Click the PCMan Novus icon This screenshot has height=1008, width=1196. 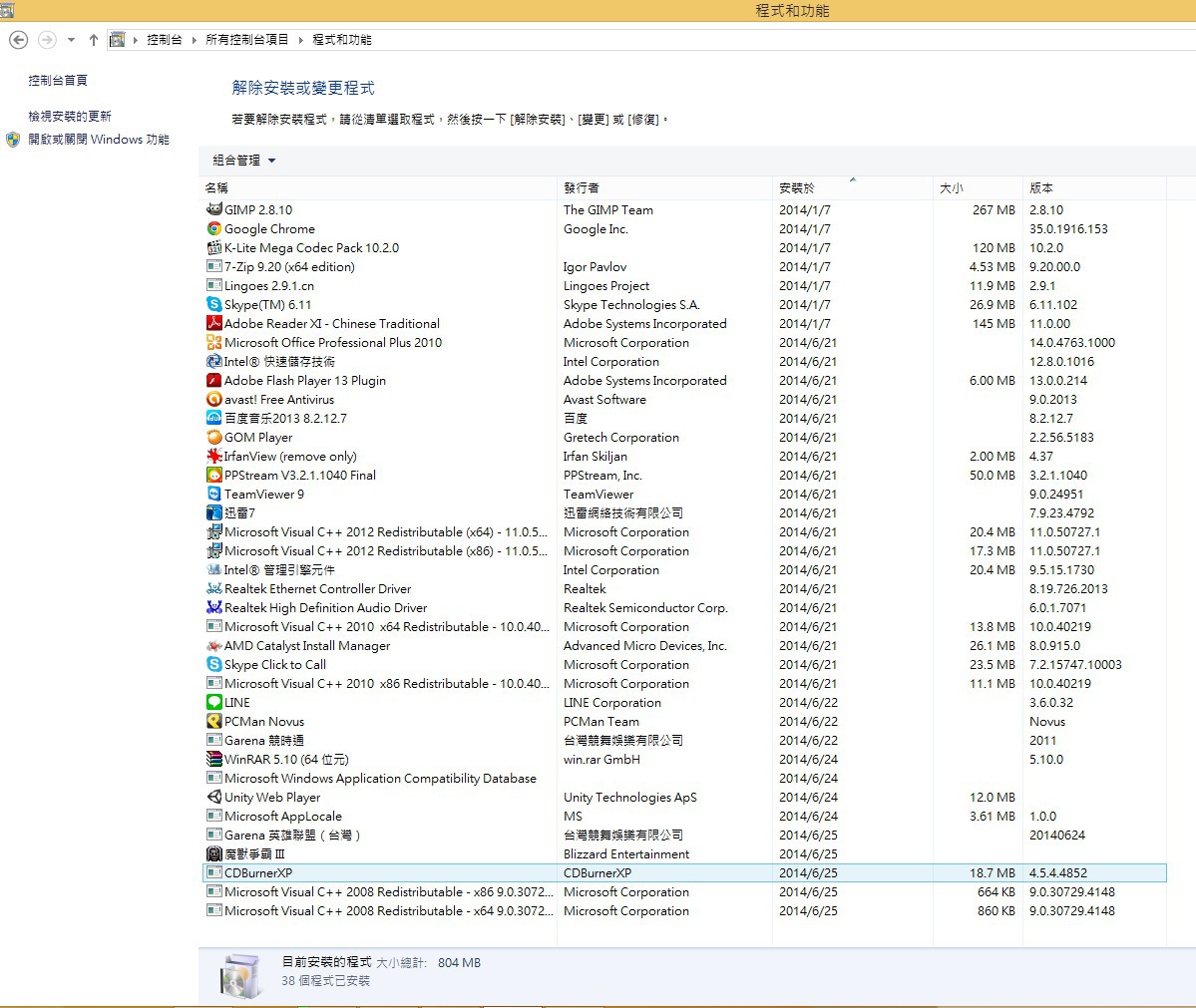[x=214, y=721]
